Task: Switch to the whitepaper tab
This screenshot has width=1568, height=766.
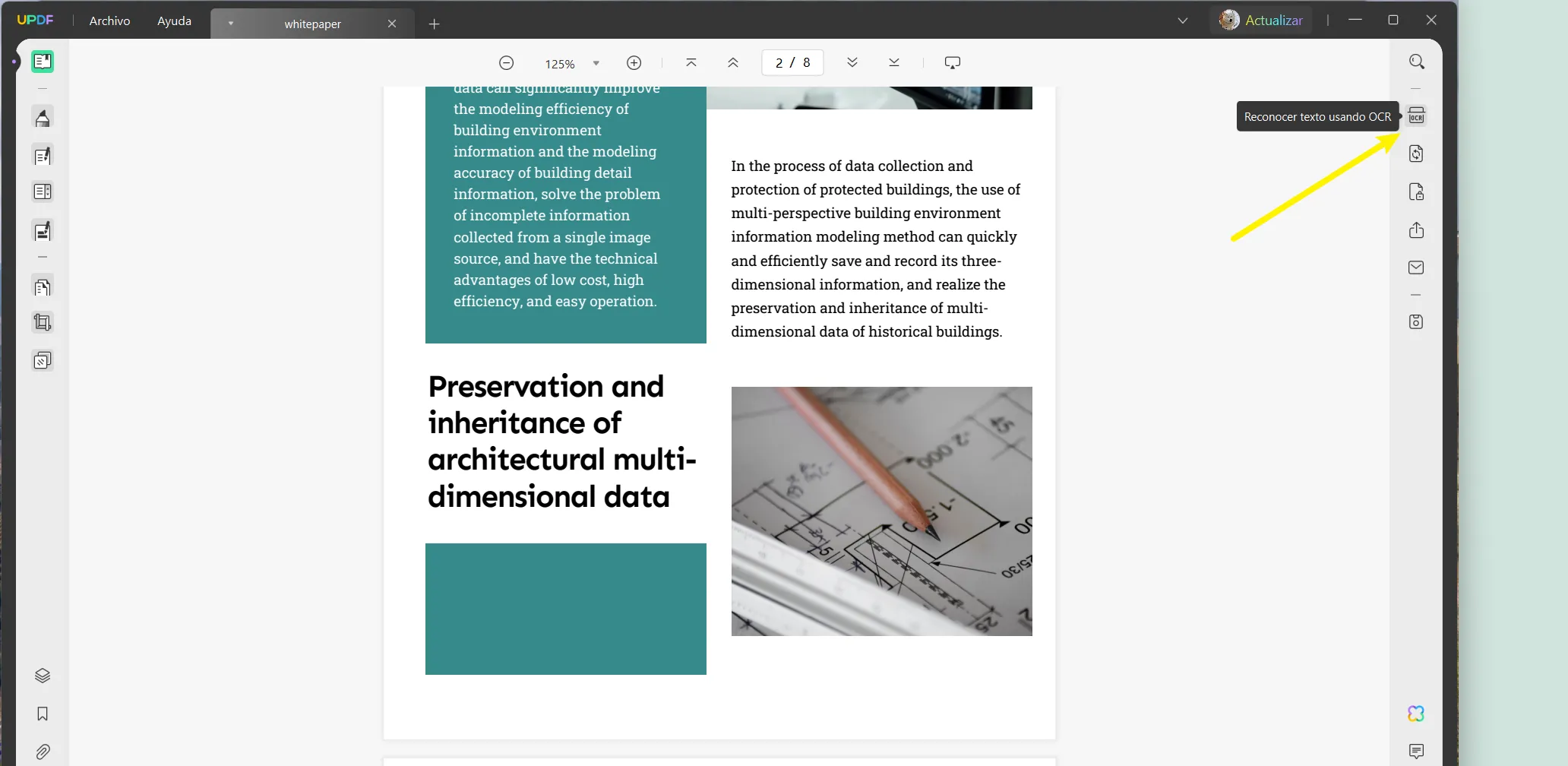Action: click(x=312, y=24)
